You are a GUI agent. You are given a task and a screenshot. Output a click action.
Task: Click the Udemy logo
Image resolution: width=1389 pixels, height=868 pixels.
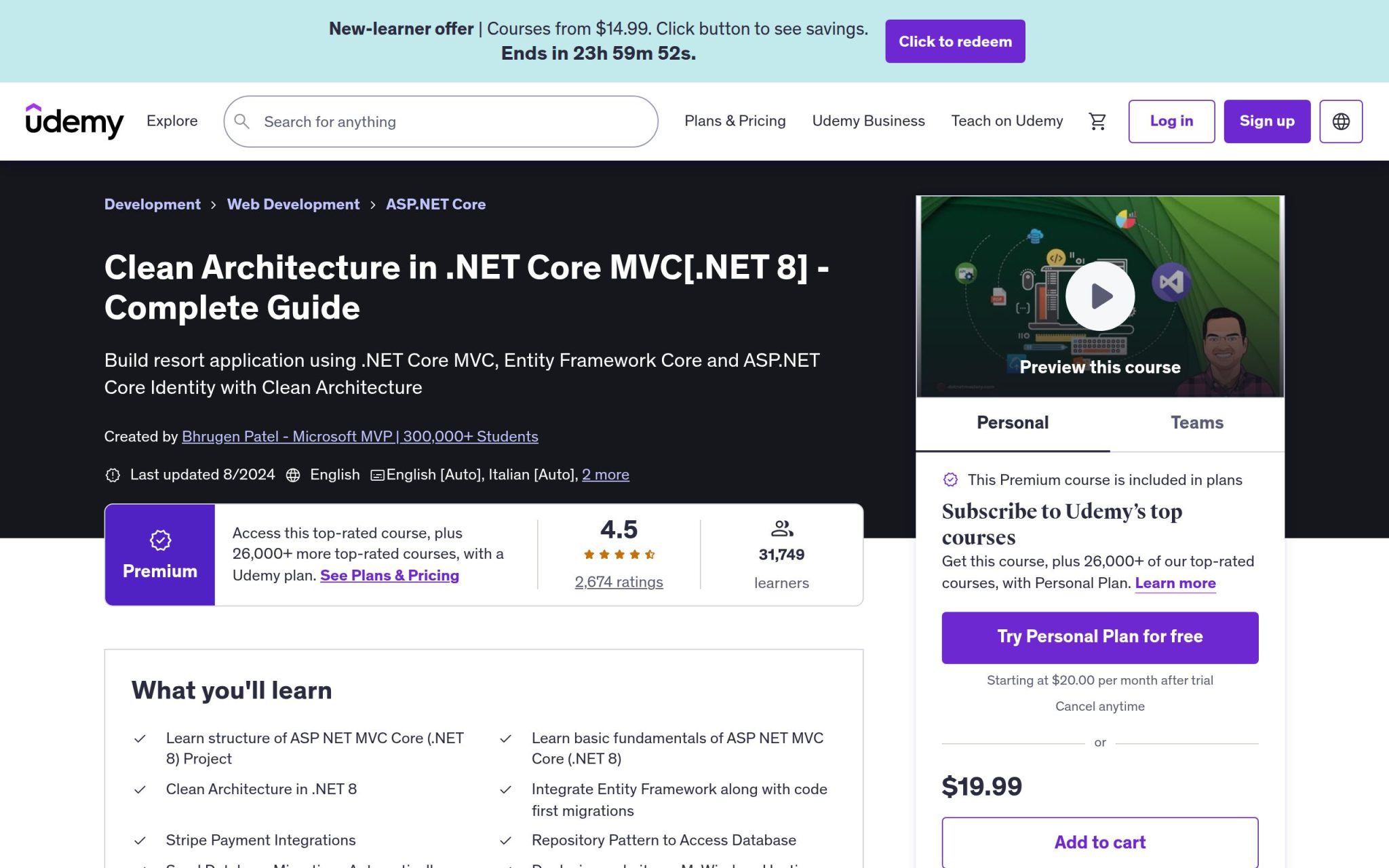click(74, 121)
